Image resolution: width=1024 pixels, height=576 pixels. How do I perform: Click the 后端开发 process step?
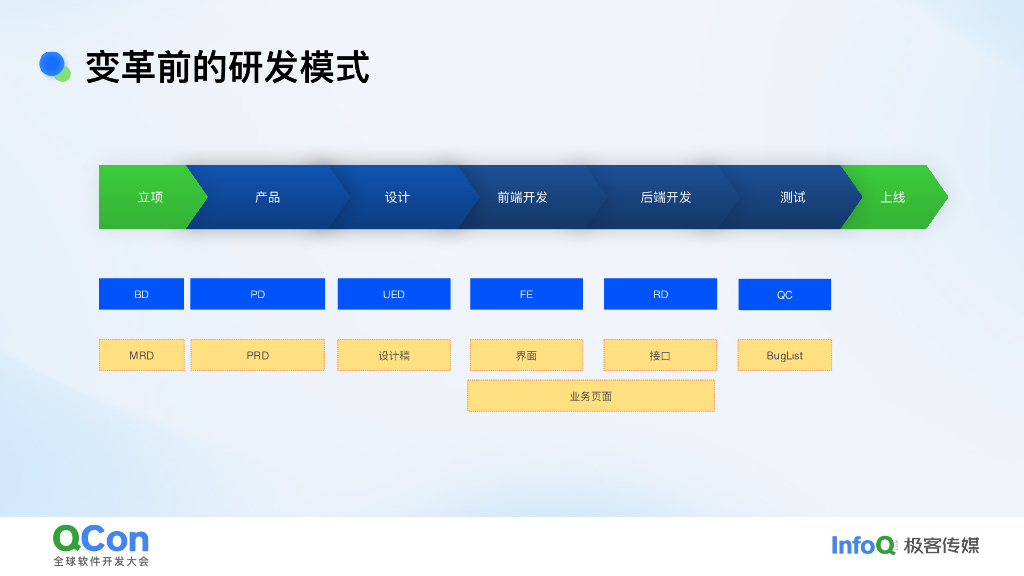pyautogui.click(x=666, y=197)
